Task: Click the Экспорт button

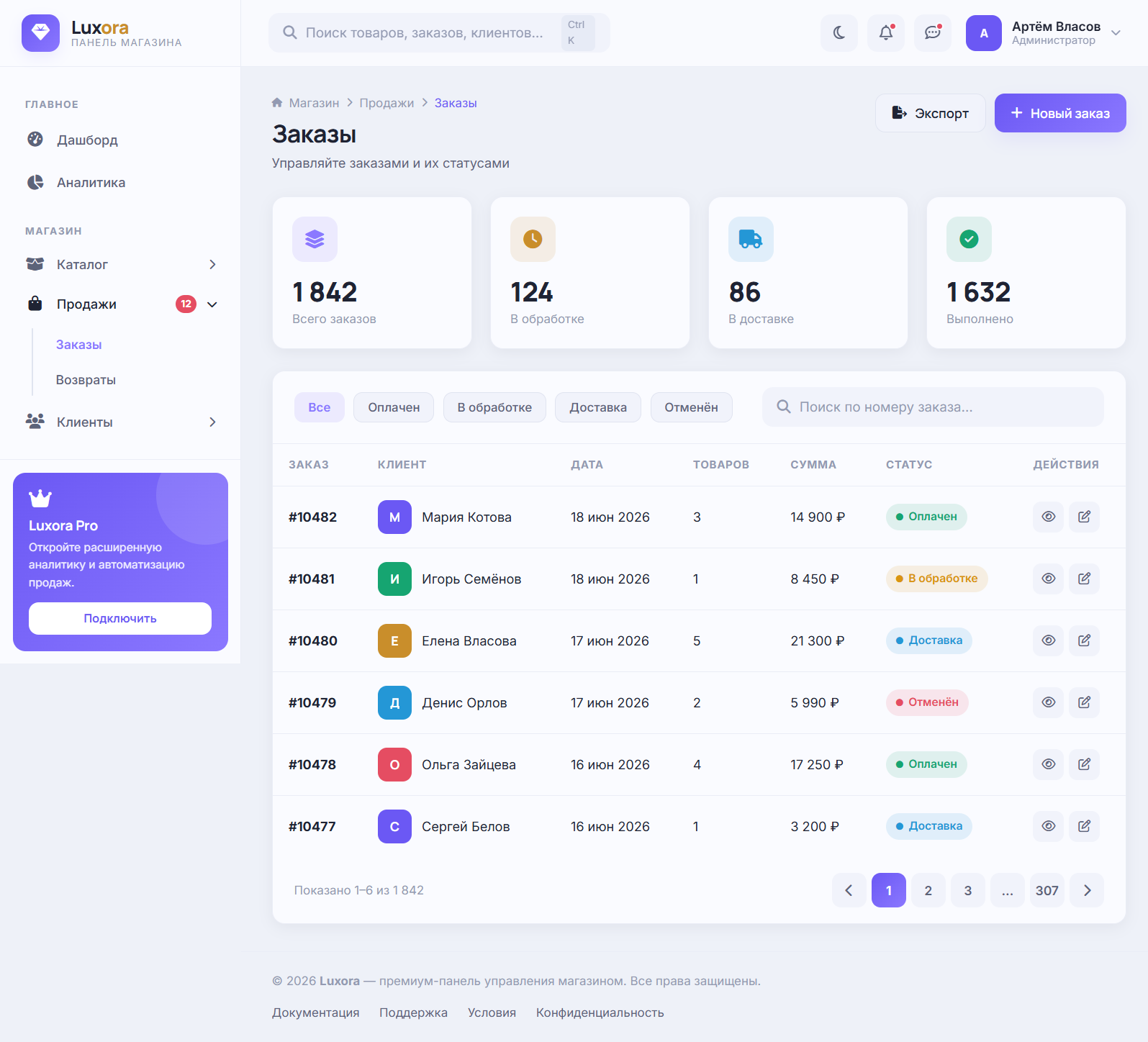Action: tap(931, 113)
